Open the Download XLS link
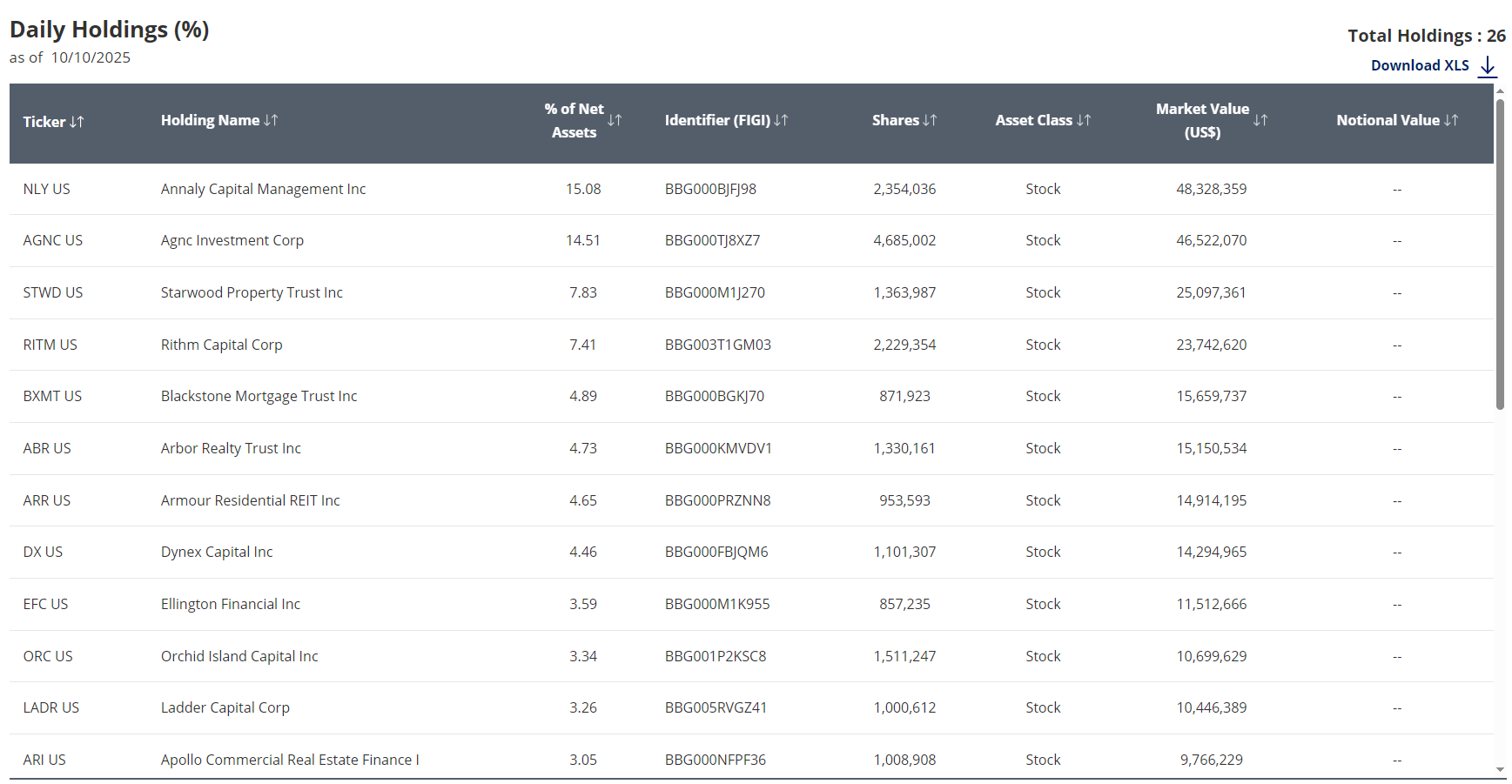This screenshot has height=784, width=1512. (x=1419, y=66)
